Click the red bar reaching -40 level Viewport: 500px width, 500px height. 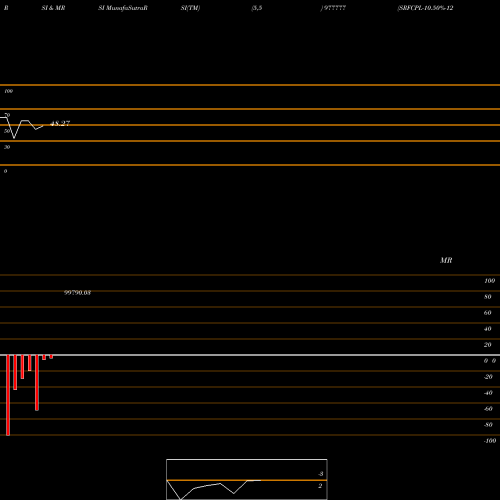(15, 372)
